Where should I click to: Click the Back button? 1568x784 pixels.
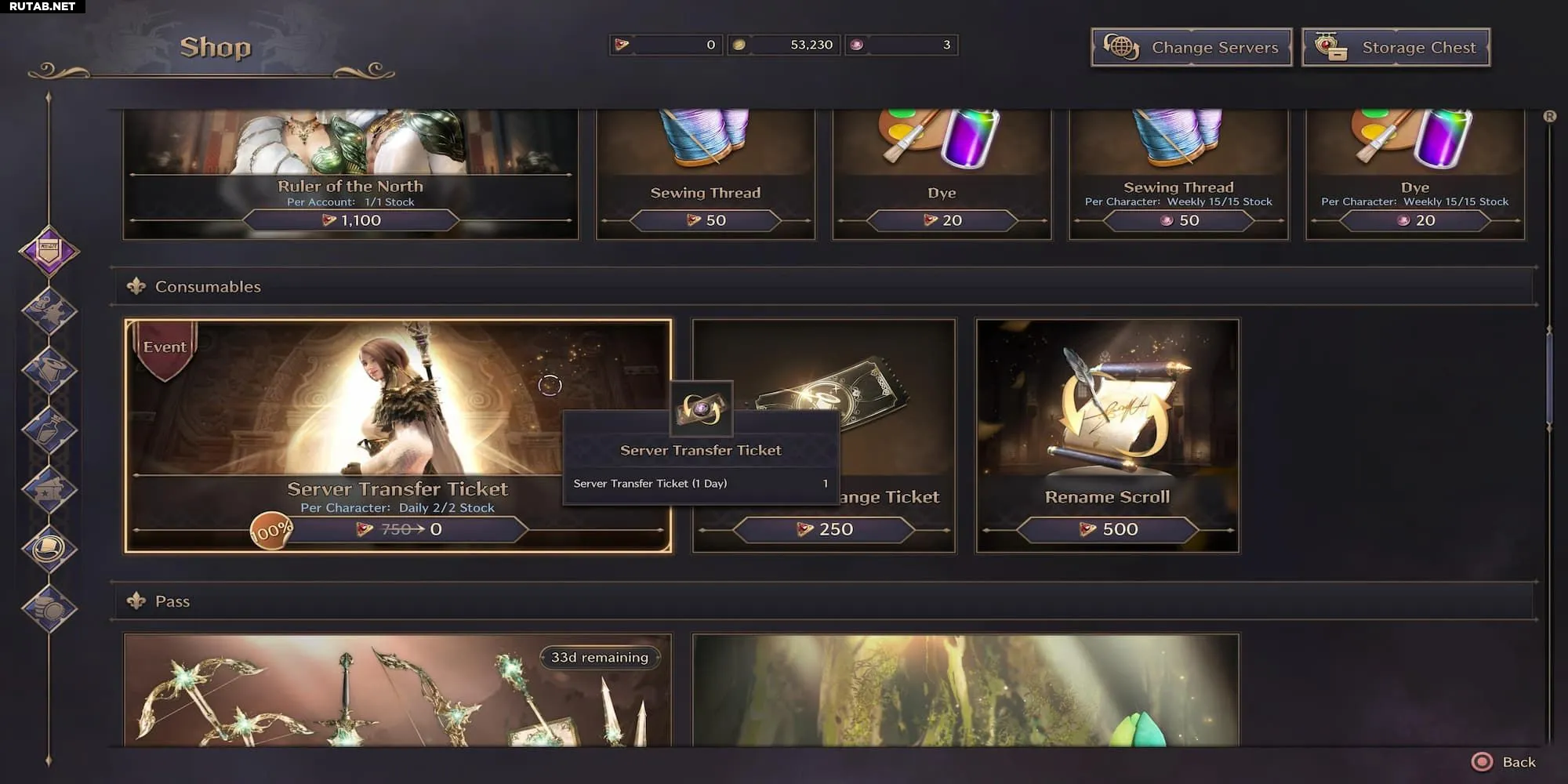pyautogui.click(x=1504, y=762)
